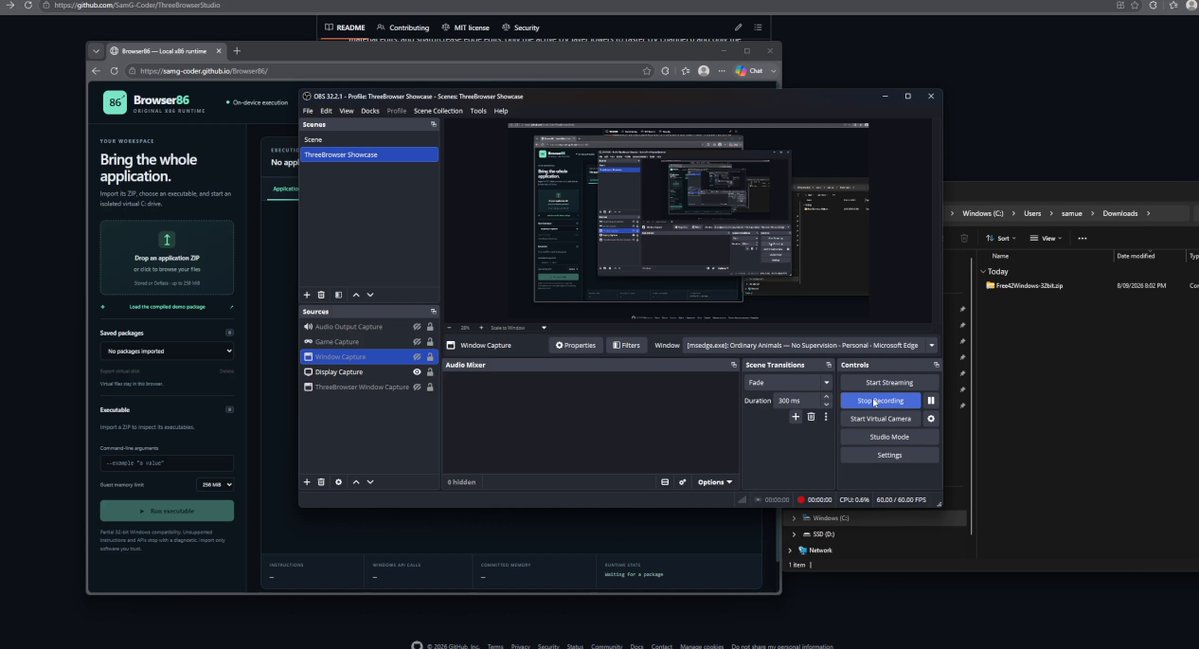
Task: Click Start Streaming button
Action: point(889,382)
